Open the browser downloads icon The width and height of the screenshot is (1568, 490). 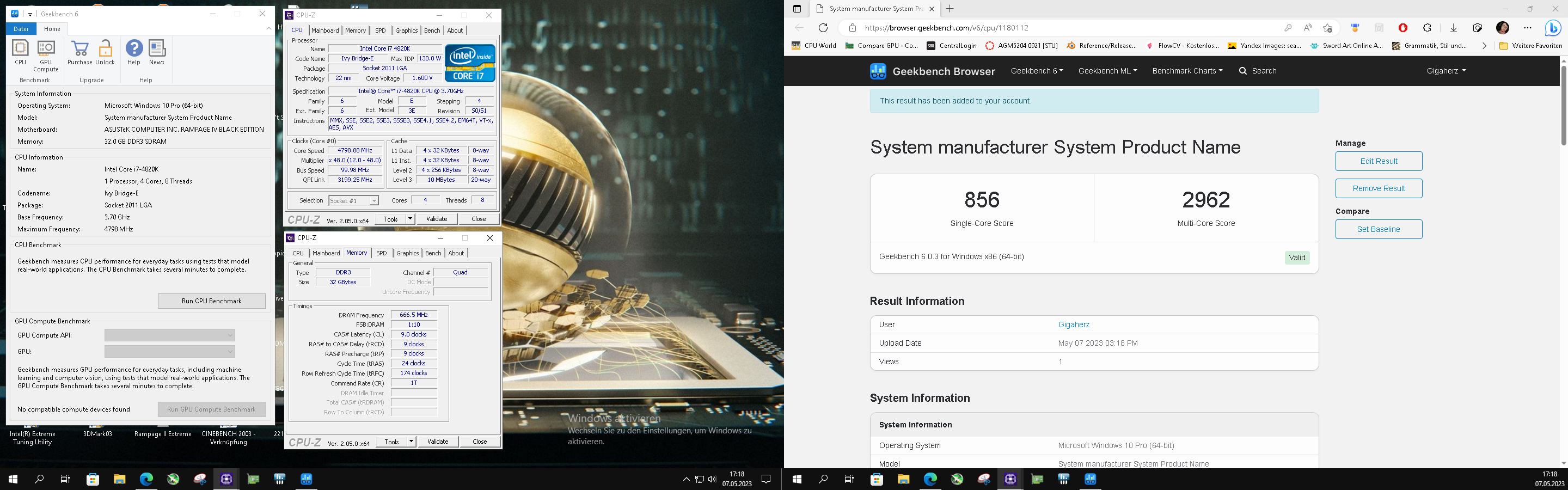(x=1454, y=27)
